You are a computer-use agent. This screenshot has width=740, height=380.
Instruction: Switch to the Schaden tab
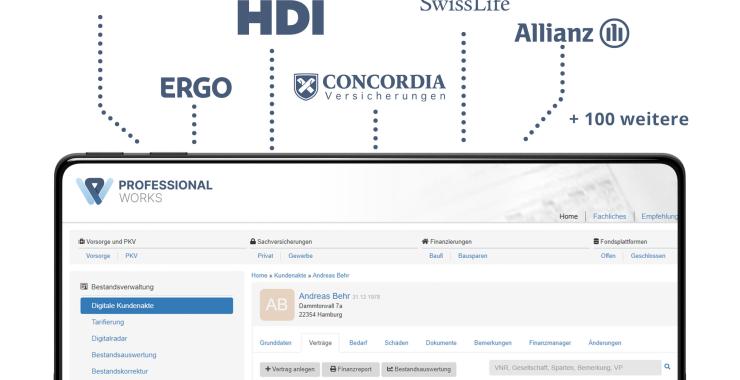(x=396, y=343)
